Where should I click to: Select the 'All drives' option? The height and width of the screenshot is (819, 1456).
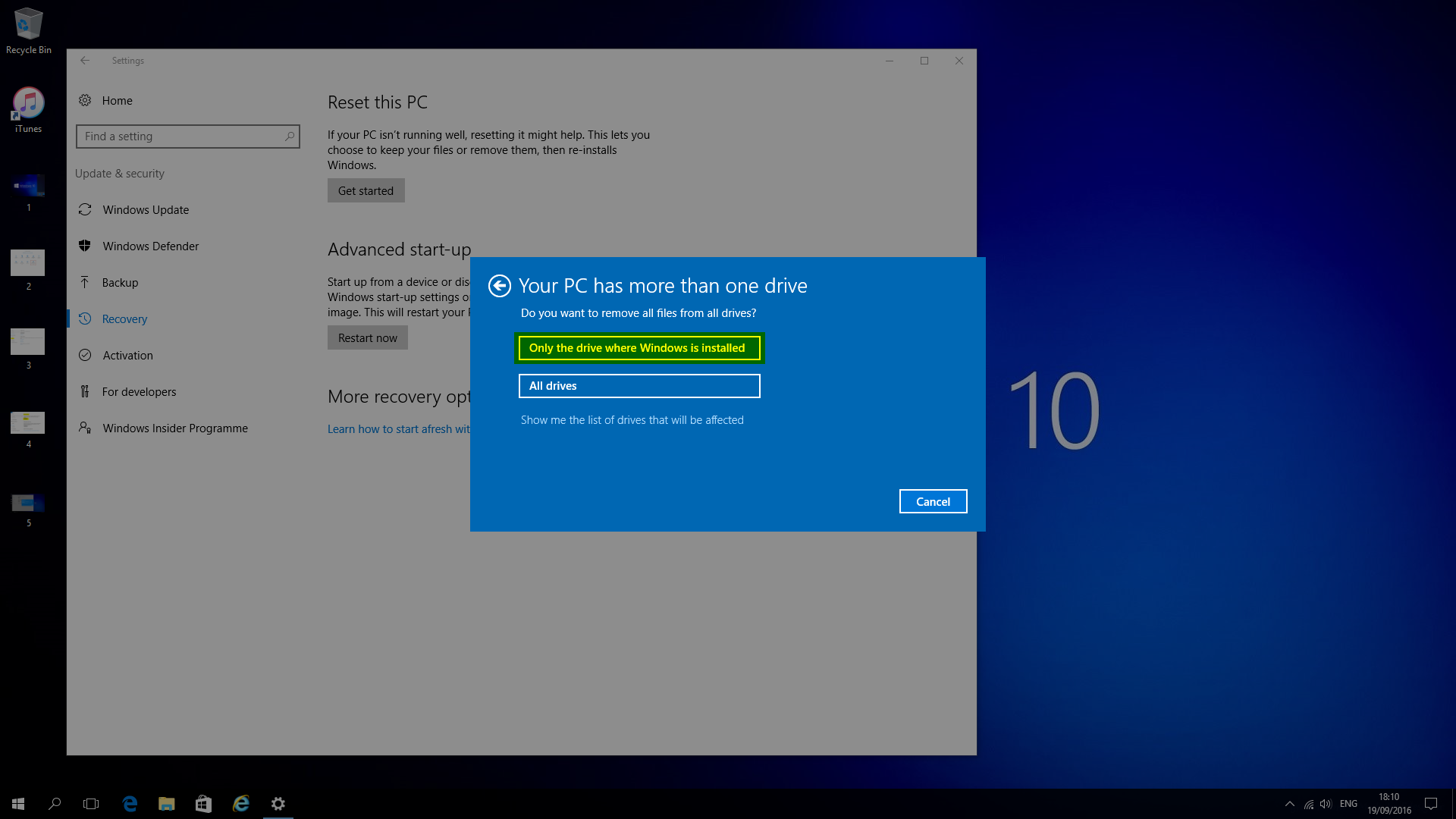click(639, 386)
